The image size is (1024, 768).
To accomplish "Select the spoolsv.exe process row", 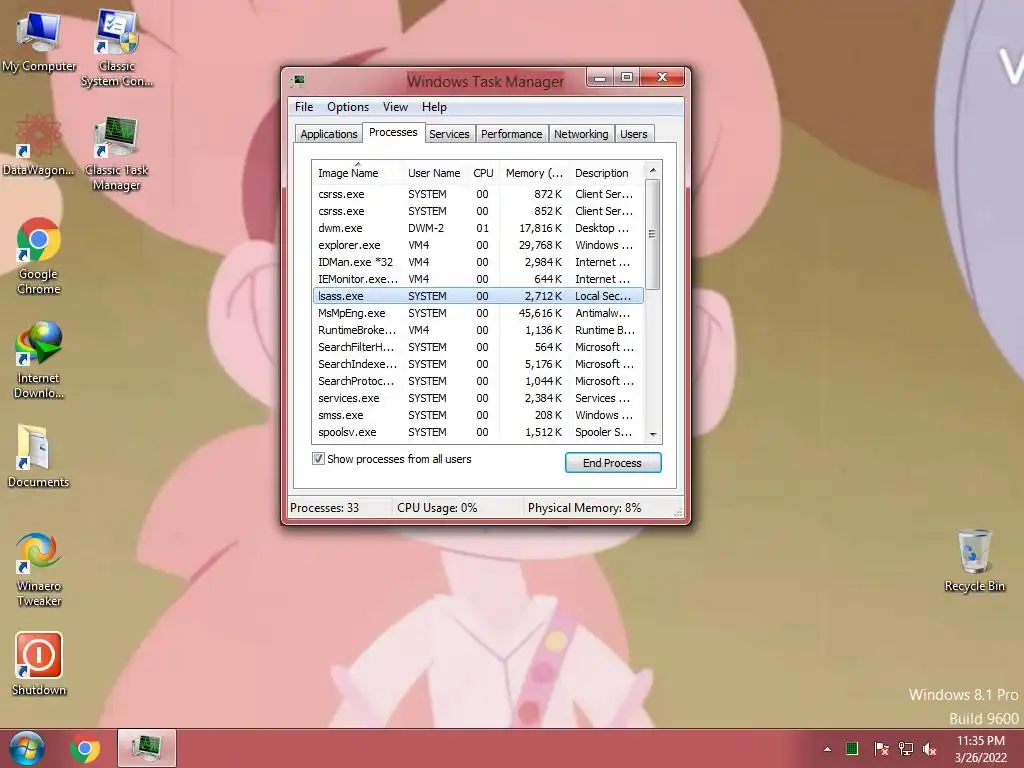I will point(478,432).
